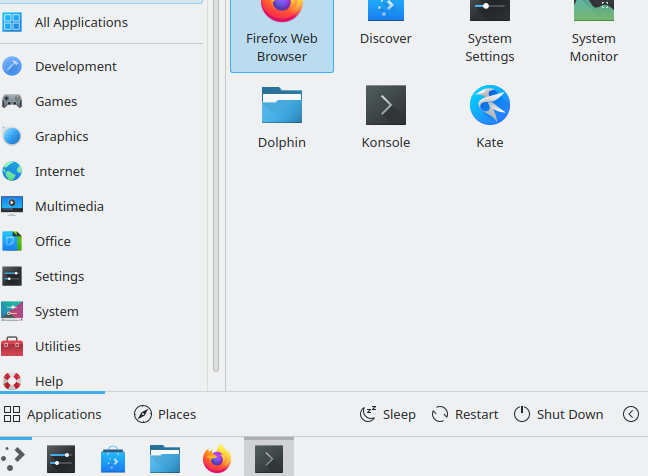Click the Multimedia monitor icon
The height and width of the screenshot is (476, 648).
coord(12,206)
